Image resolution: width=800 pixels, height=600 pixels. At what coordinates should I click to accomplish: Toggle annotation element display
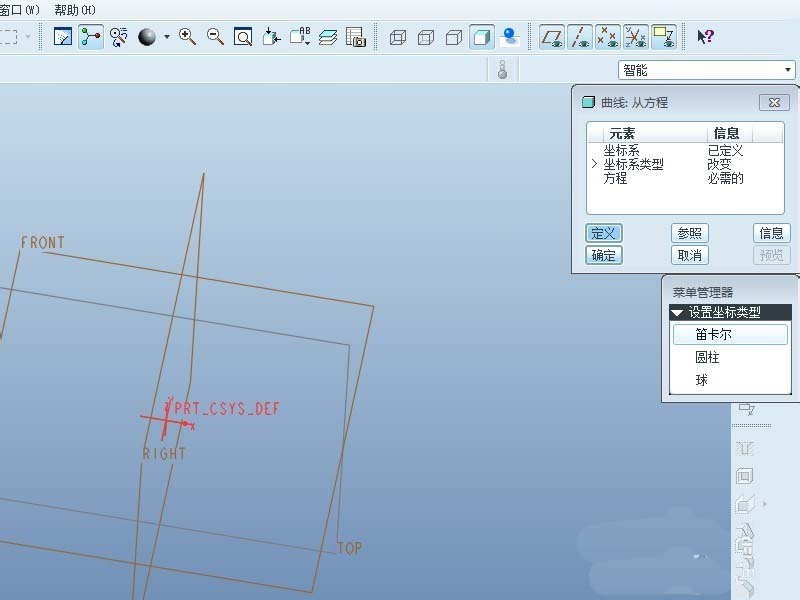tap(664, 37)
